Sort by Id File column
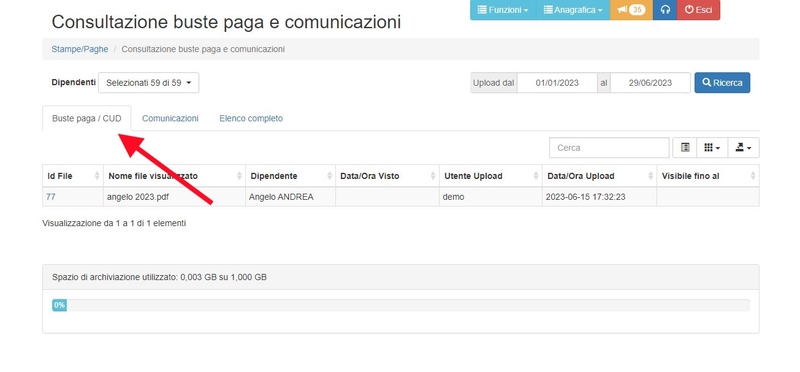Screen dimensions: 800x372 coord(73,176)
